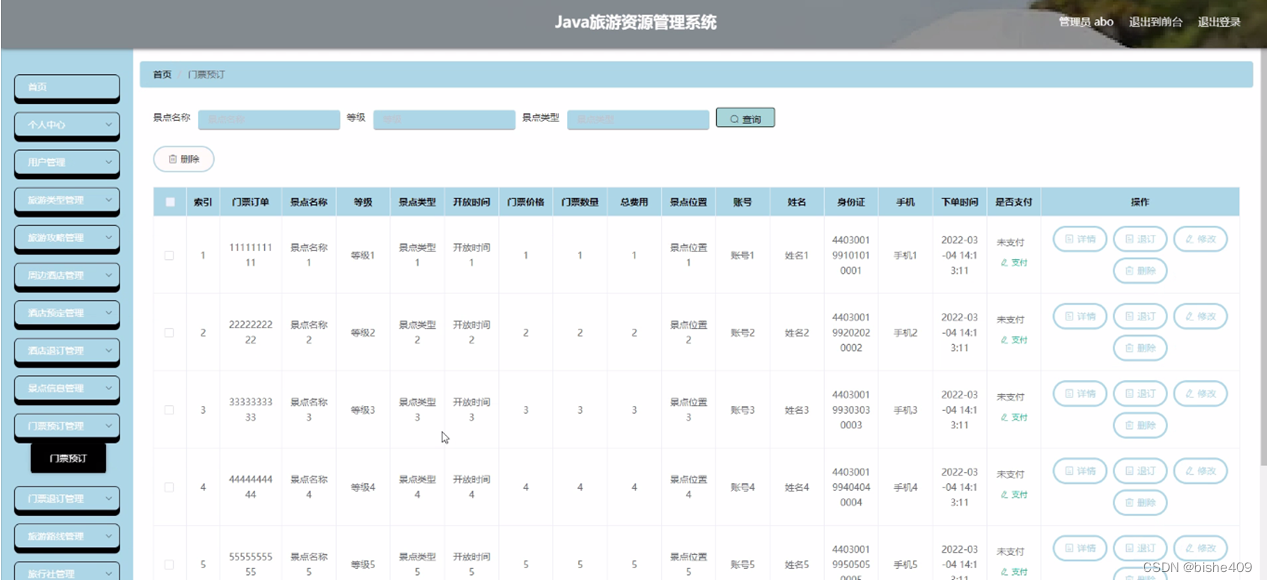Viewport: 1267px width, 582px height.
Task: Expand the 门票退订管理 sidebar menu
Action: [x=67, y=498]
